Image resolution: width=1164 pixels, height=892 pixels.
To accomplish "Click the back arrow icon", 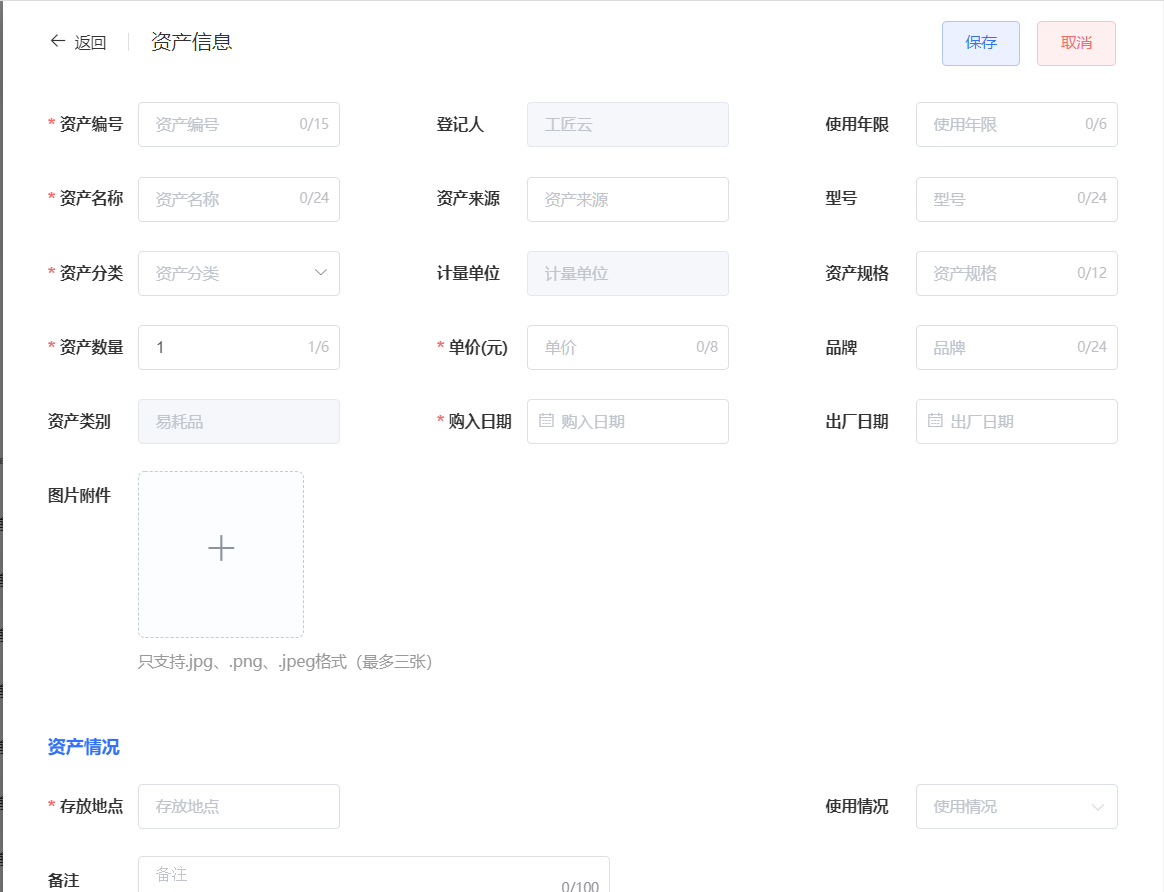I will pos(57,41).
